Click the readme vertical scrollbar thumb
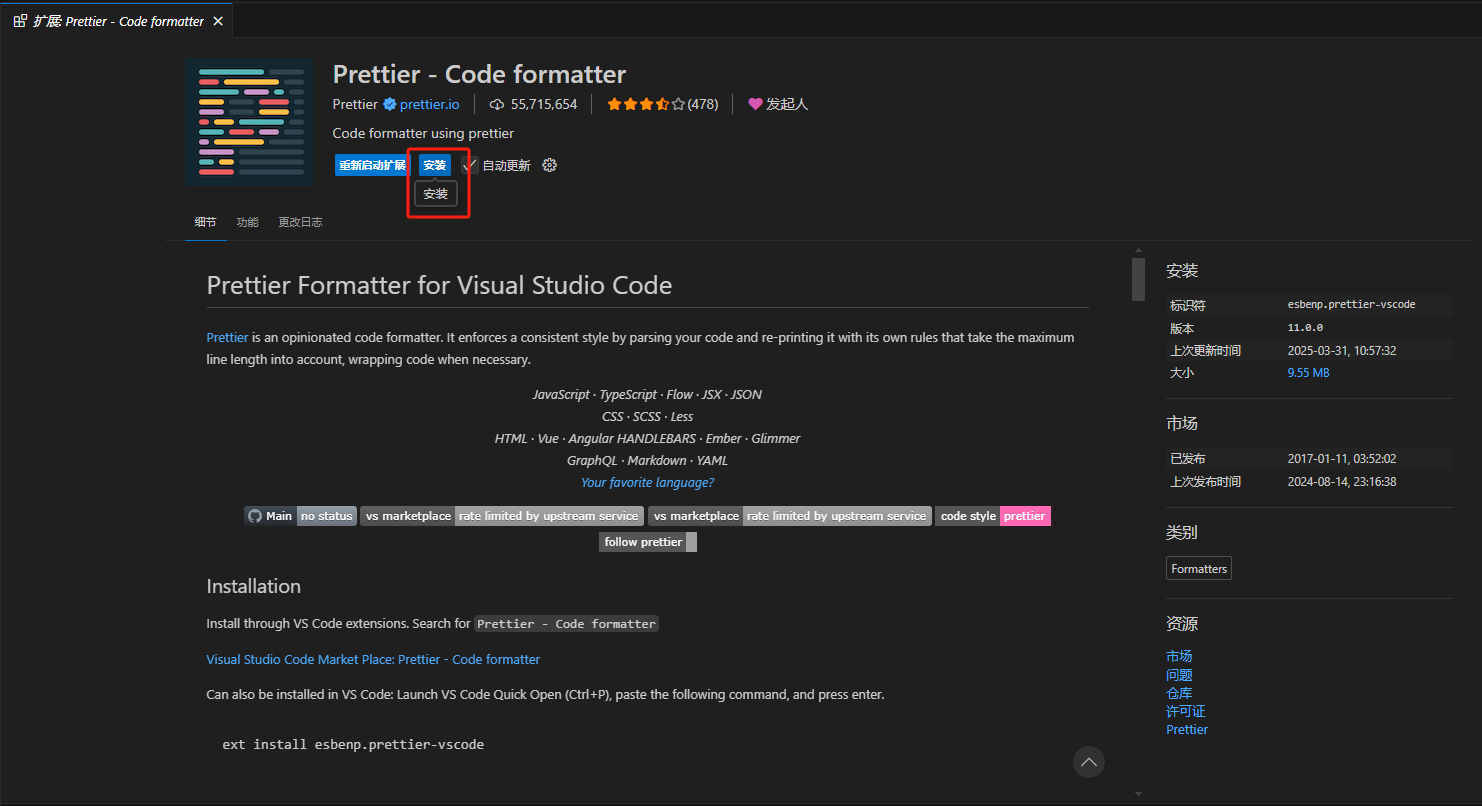Viewport: 1482px width, 806px height. 1138,279
